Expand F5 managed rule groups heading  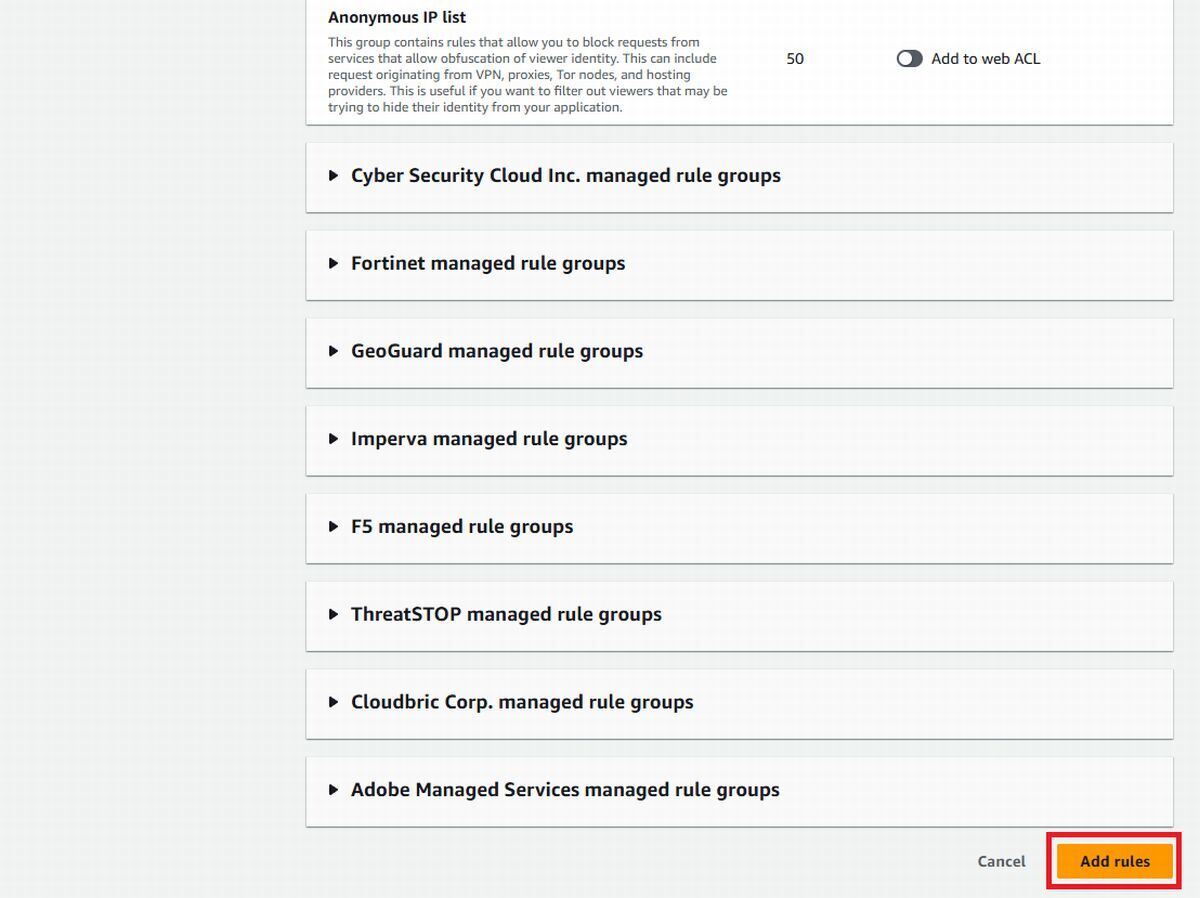(462, 527)
